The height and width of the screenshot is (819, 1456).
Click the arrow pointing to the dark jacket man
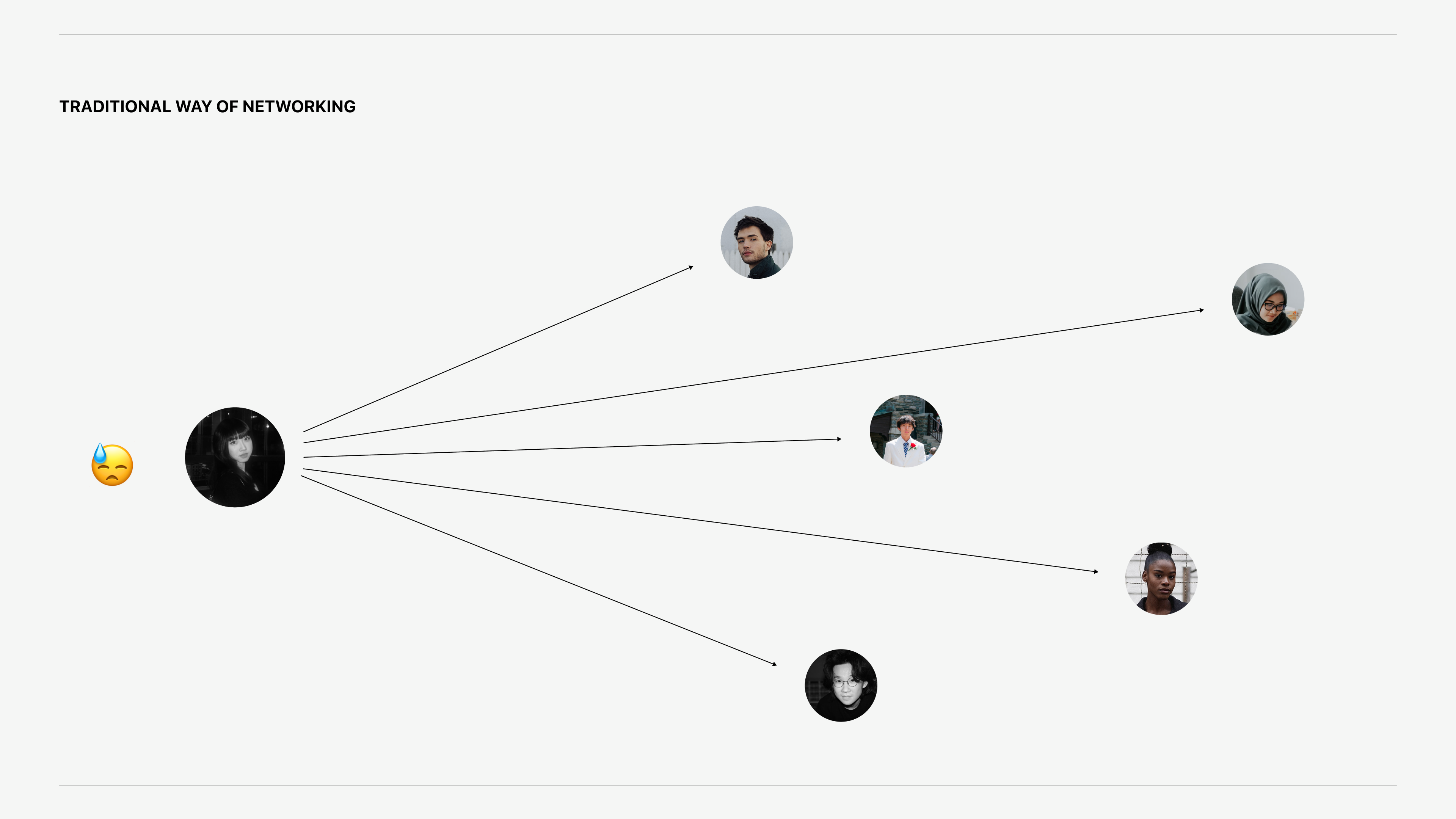click(x=497, y=349)
